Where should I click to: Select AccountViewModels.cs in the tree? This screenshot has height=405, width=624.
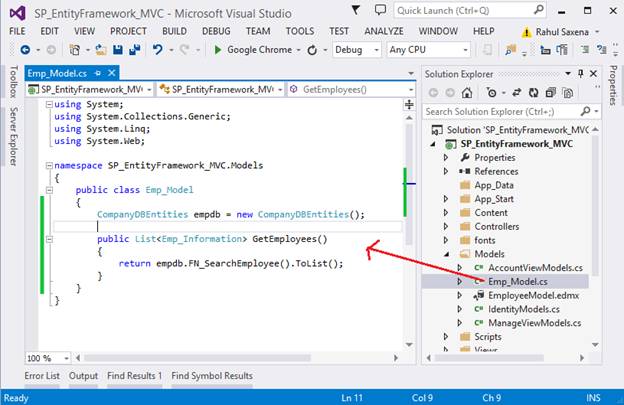pos(535,268)
